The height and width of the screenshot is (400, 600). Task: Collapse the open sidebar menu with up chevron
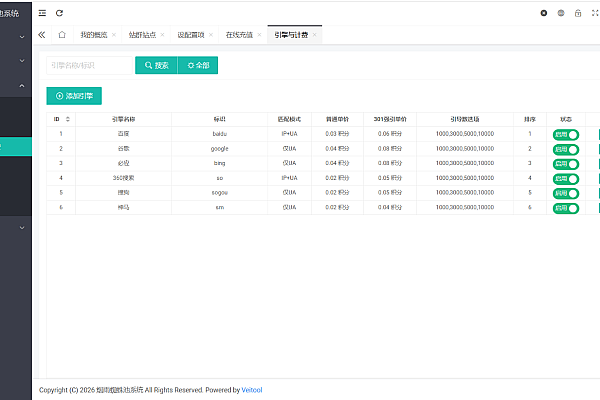pos(22,86)
